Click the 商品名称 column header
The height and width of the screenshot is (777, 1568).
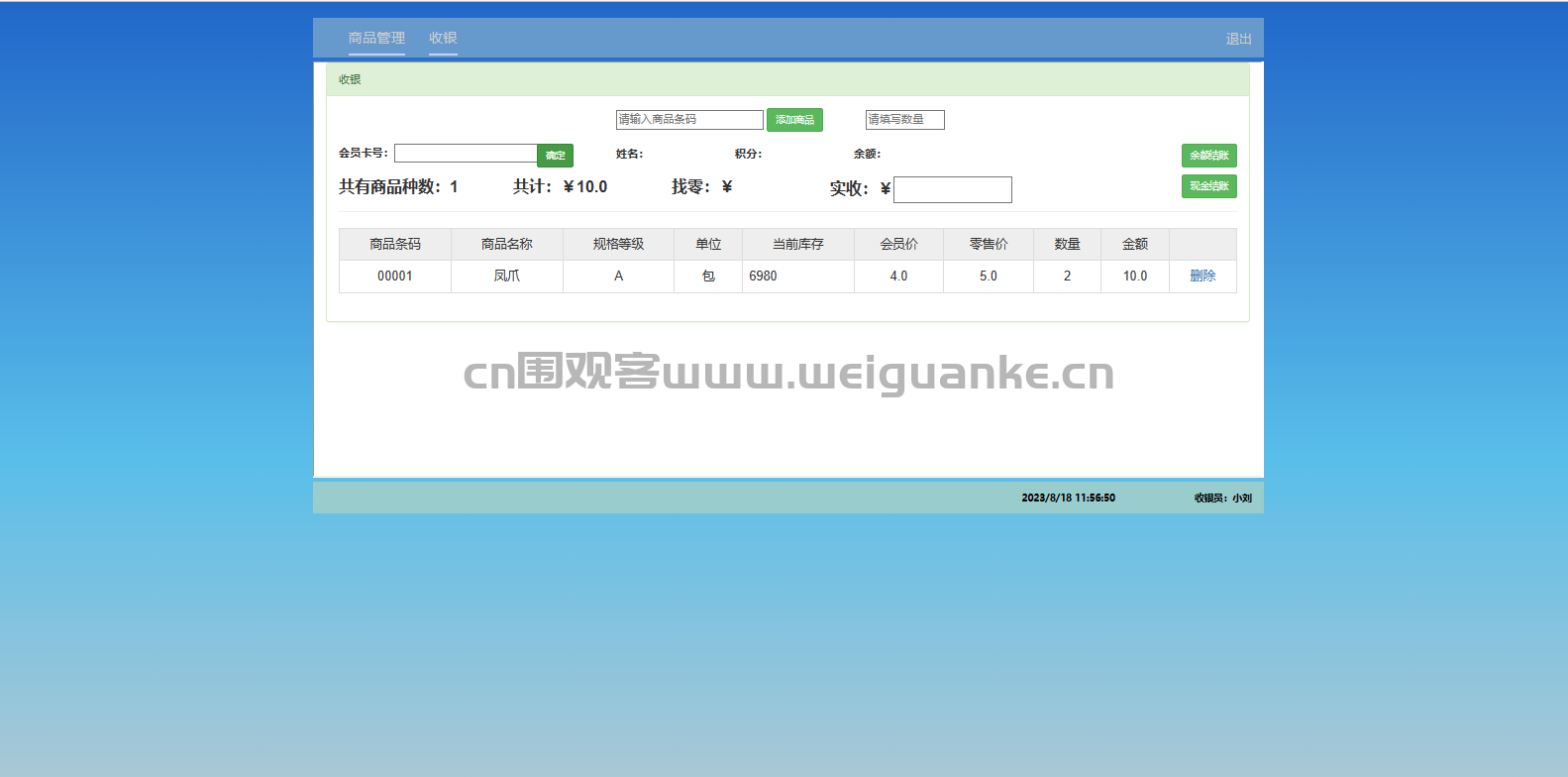coord(507,244)
